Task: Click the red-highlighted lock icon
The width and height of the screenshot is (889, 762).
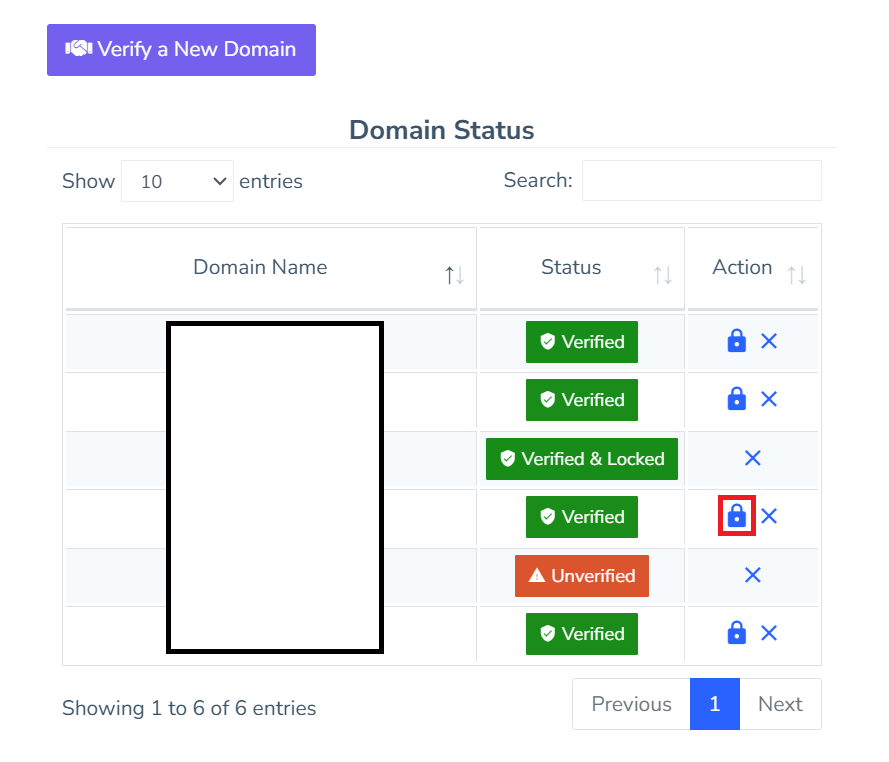Action: point(737,516)
